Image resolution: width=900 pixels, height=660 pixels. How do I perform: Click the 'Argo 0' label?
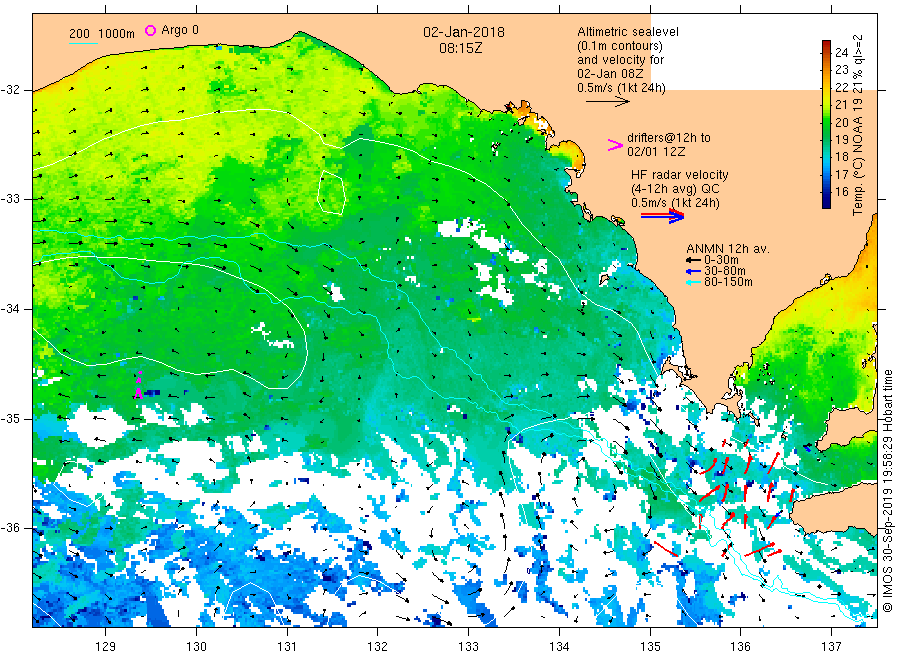180,30
